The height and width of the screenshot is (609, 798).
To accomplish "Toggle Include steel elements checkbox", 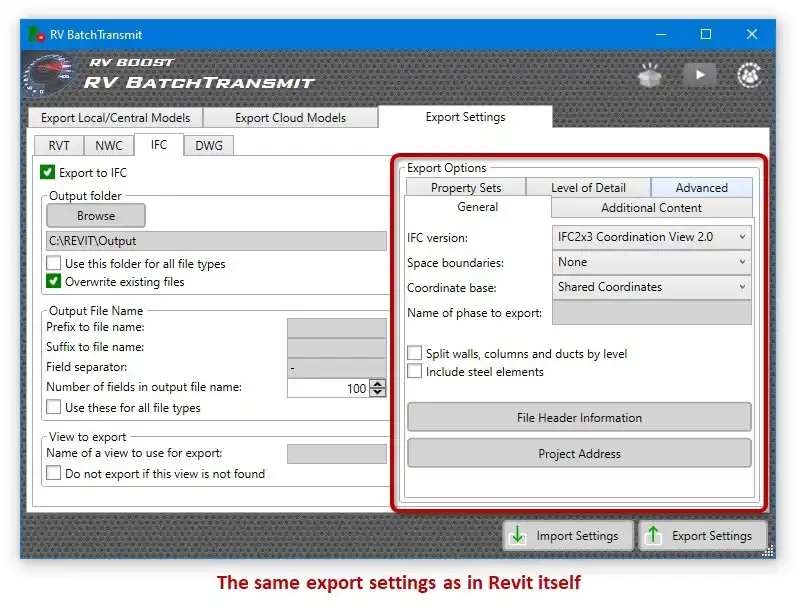I will tap(415, 371).
